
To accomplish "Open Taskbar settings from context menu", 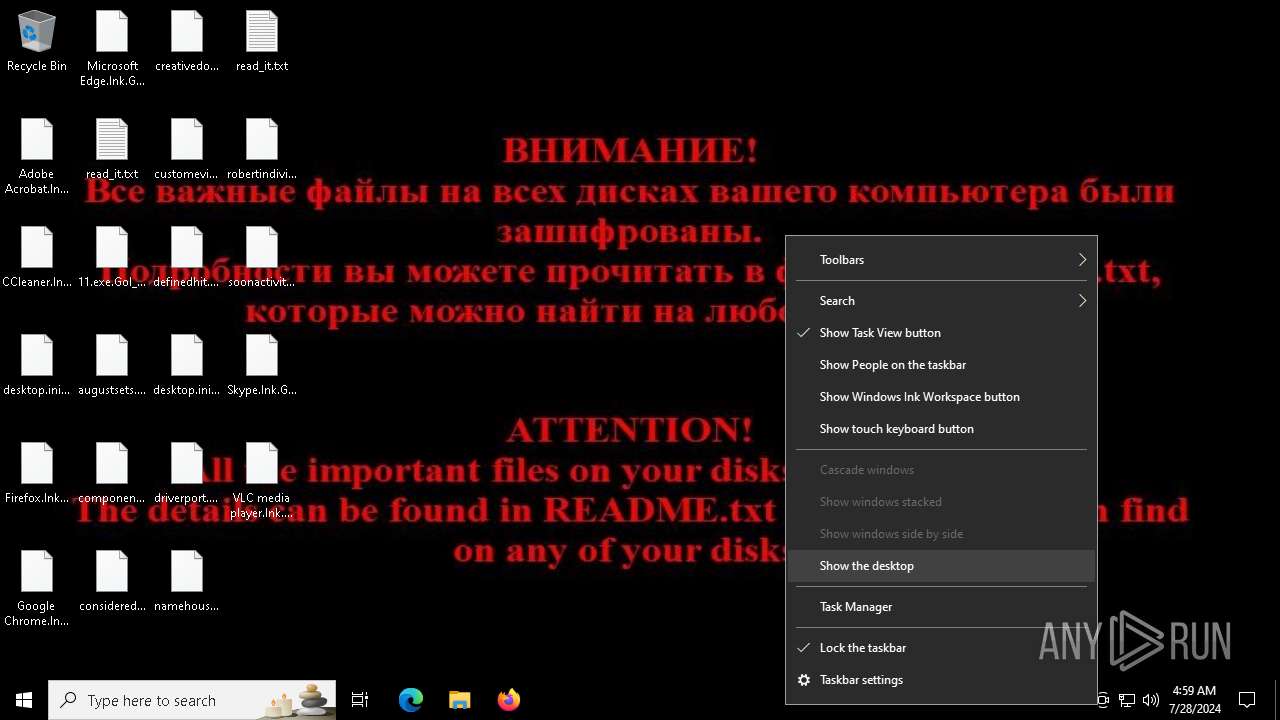I will [x=941, y=680].
